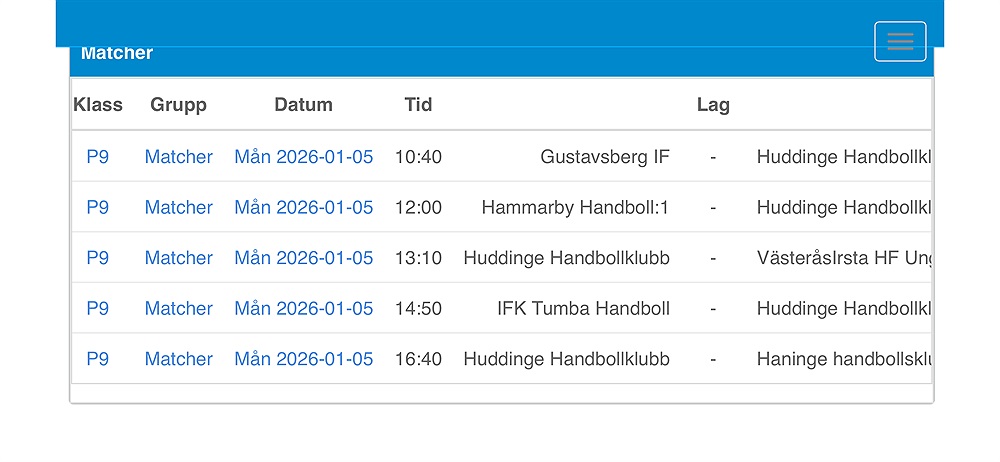Image resolution: width=1000 pixels, height=462 pixels.
Task: Open Matcher group link for Gustavsberg IF match
Action: (178, 157)
